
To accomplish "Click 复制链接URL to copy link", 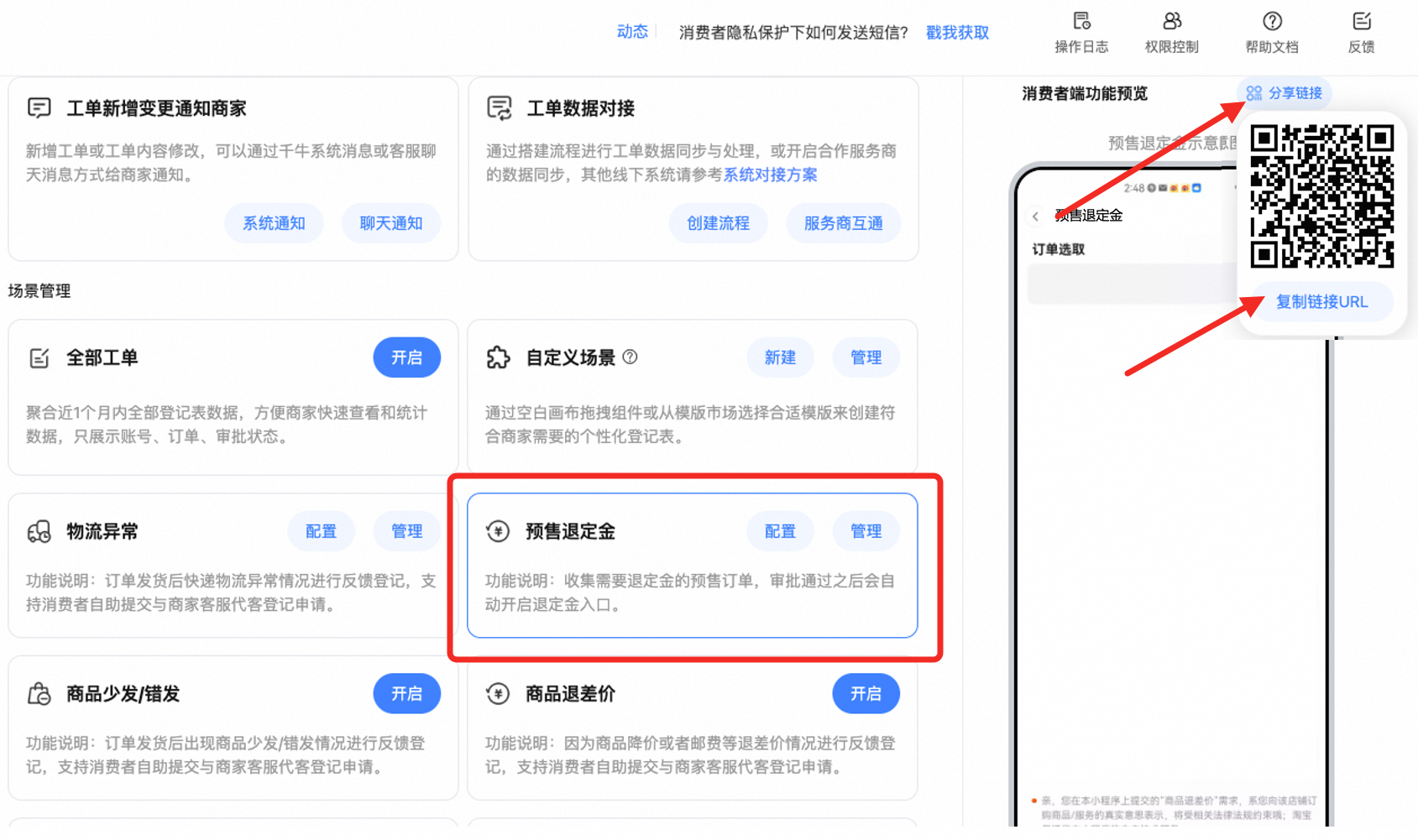I will pyautogui.click(x=1321, y=302).
